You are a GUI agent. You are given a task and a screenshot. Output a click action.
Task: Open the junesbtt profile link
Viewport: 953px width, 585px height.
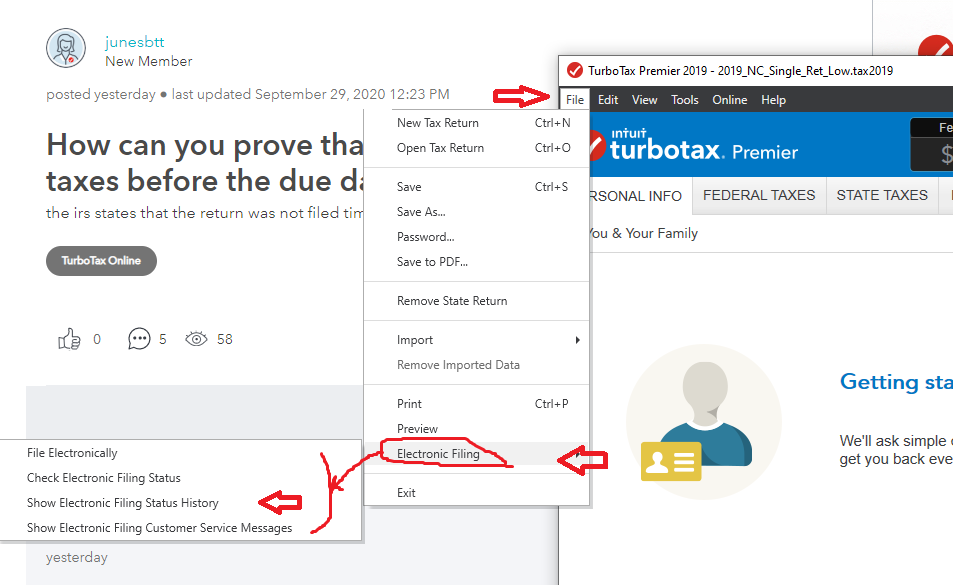(x=134, y=42)
